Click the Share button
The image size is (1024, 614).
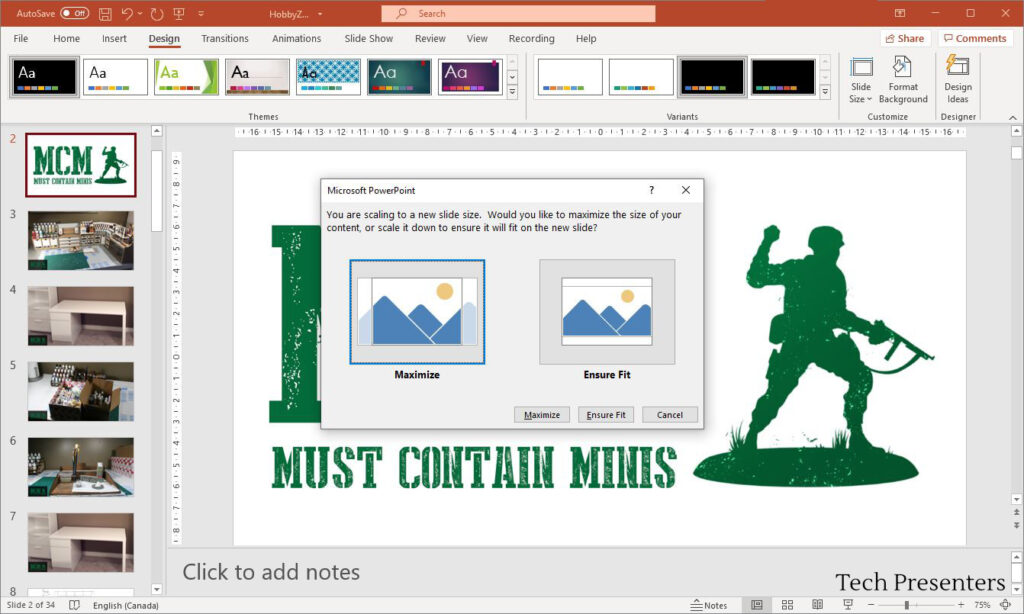(x=904, y=39)
